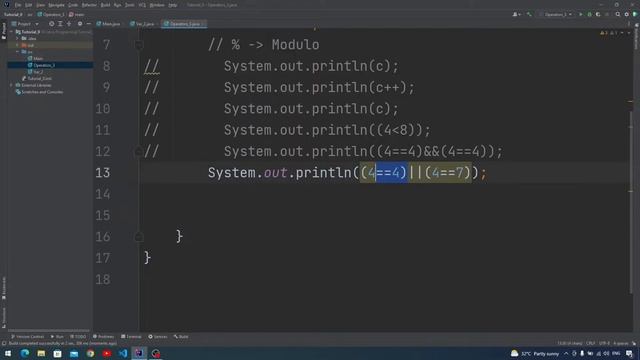The width and height of the screenshot is (640, 360).
Task: Open the Code menu
Action: pos(73,5)
